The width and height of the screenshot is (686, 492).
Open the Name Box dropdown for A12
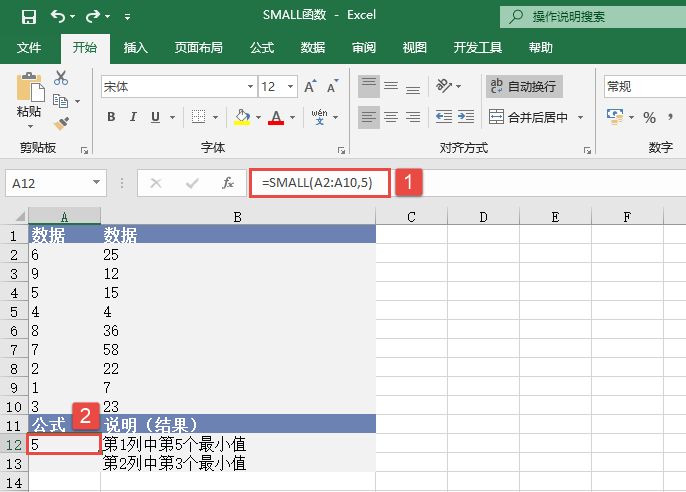click(97, 183)
